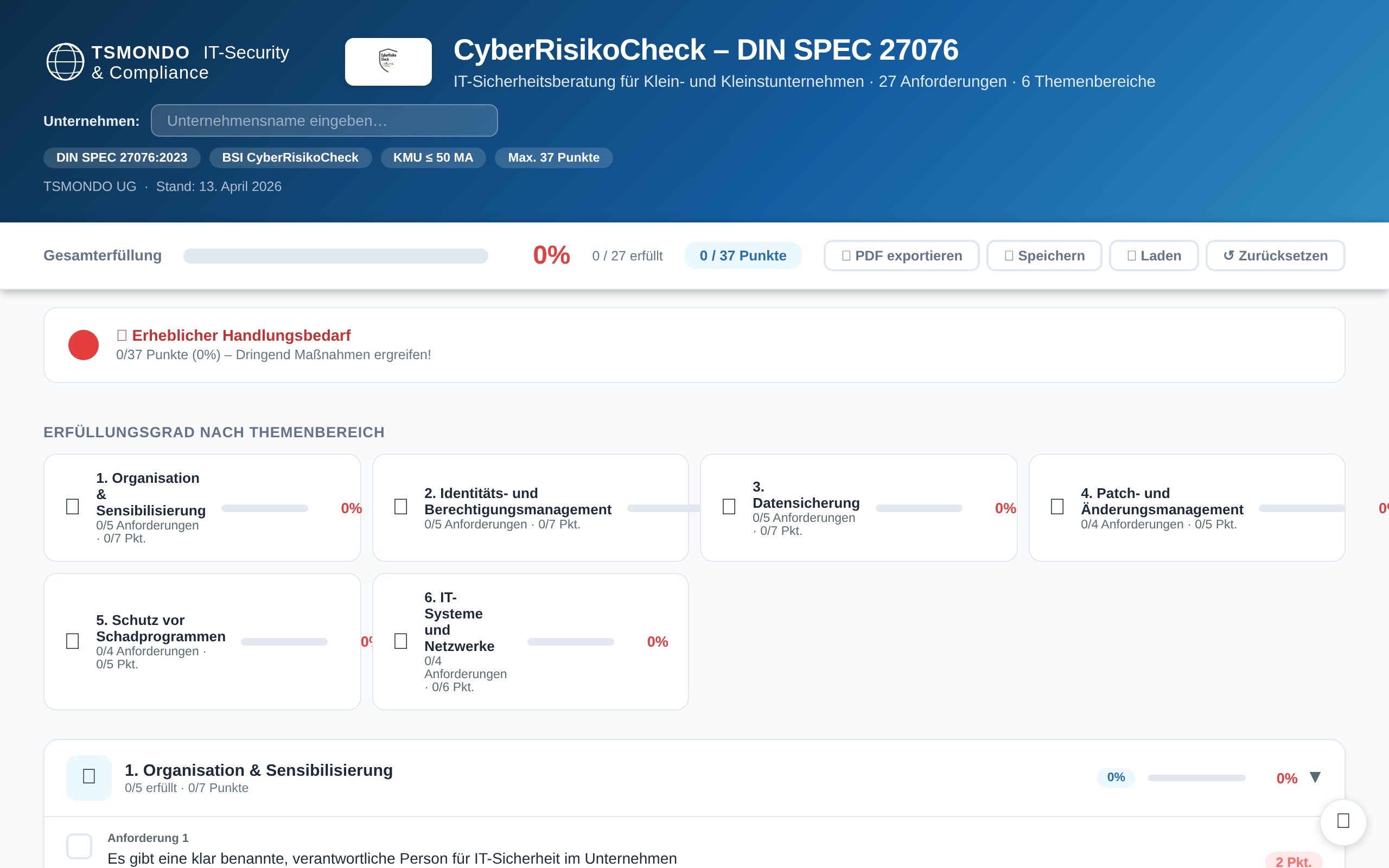Click the CyberRisikoCheck shield logo thumbnail
This screenshot has height=868, width=1389.
388,62
